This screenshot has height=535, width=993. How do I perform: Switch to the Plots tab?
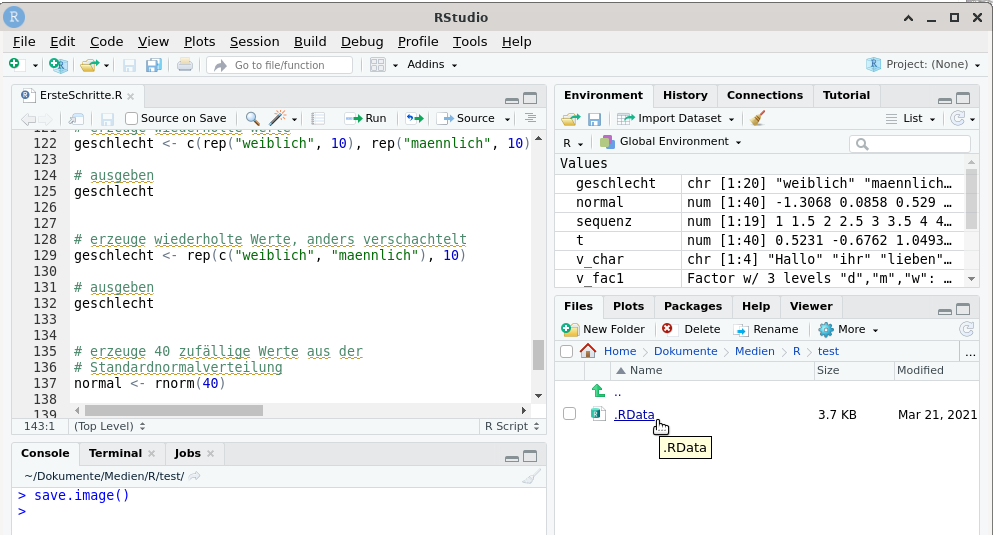tap(628, 306)
